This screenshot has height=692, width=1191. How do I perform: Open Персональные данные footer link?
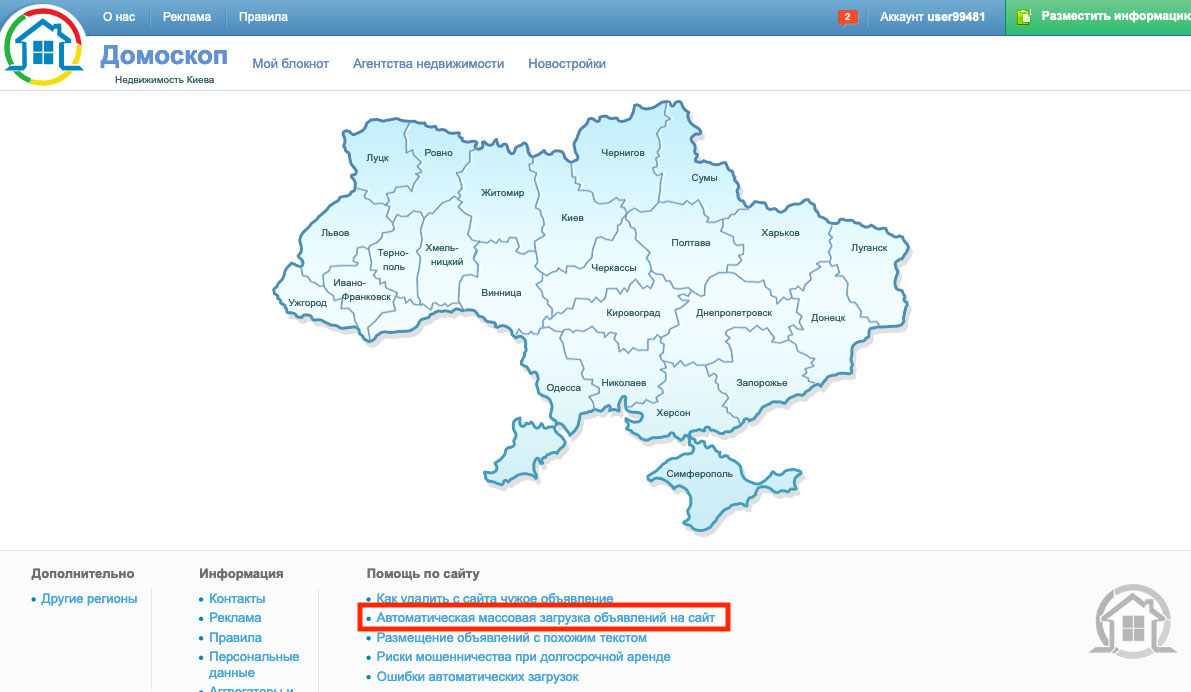[x=254, y=665]
